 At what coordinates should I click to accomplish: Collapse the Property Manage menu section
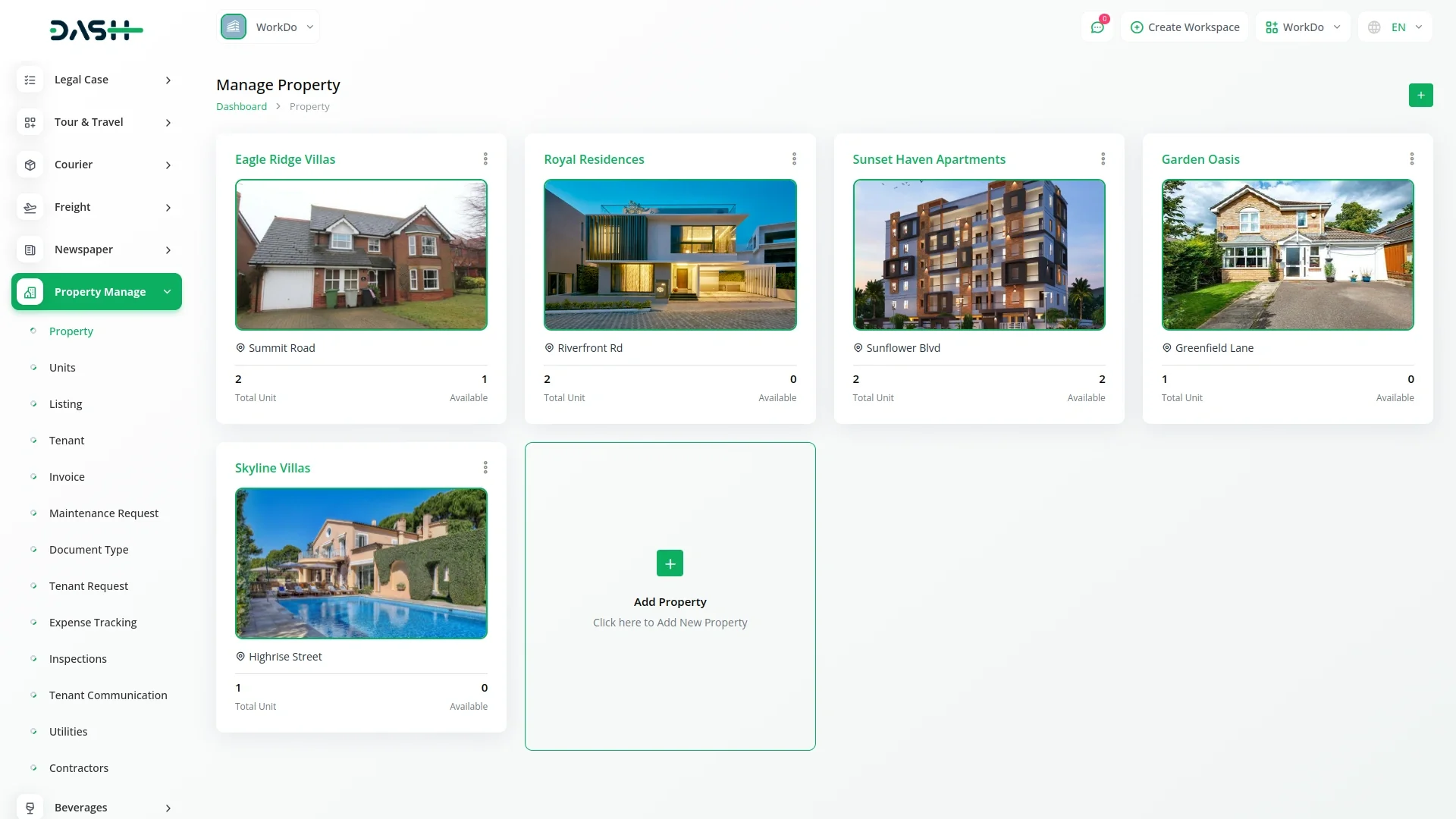click(x=167, y=292)
